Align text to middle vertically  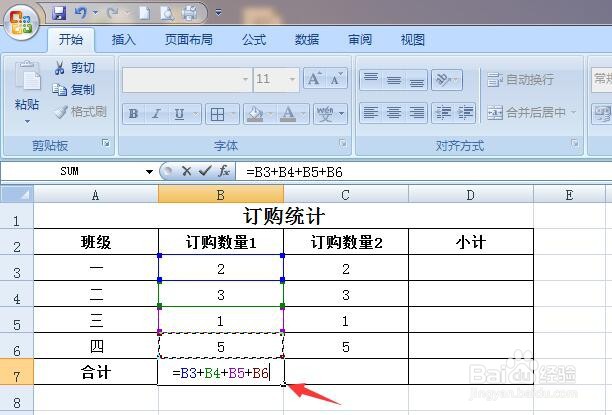click(393, 80)
